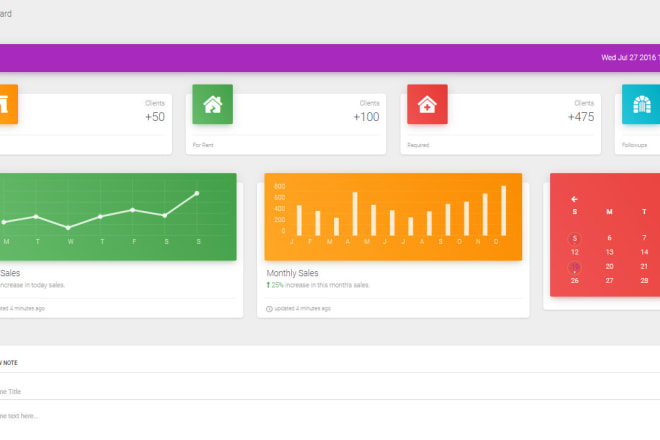Screen dimensions: 660x440
Task: Click the Followups card label
Action: click(x=634, y=145)
